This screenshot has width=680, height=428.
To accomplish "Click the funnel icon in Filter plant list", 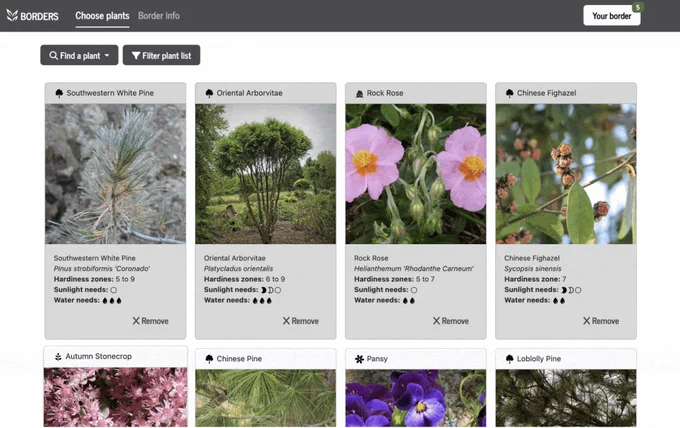I will click(x=136, y=56).
